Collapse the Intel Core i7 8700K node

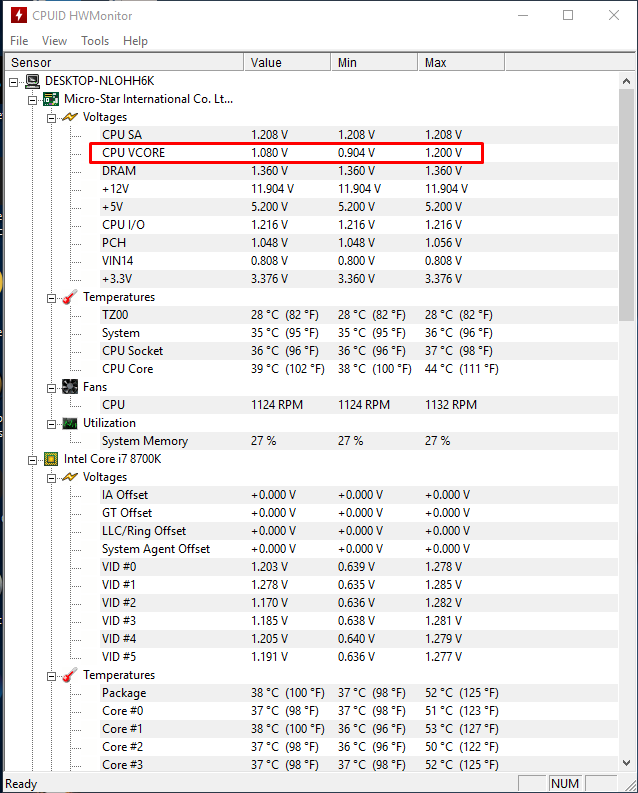click(x=32, y=460)
